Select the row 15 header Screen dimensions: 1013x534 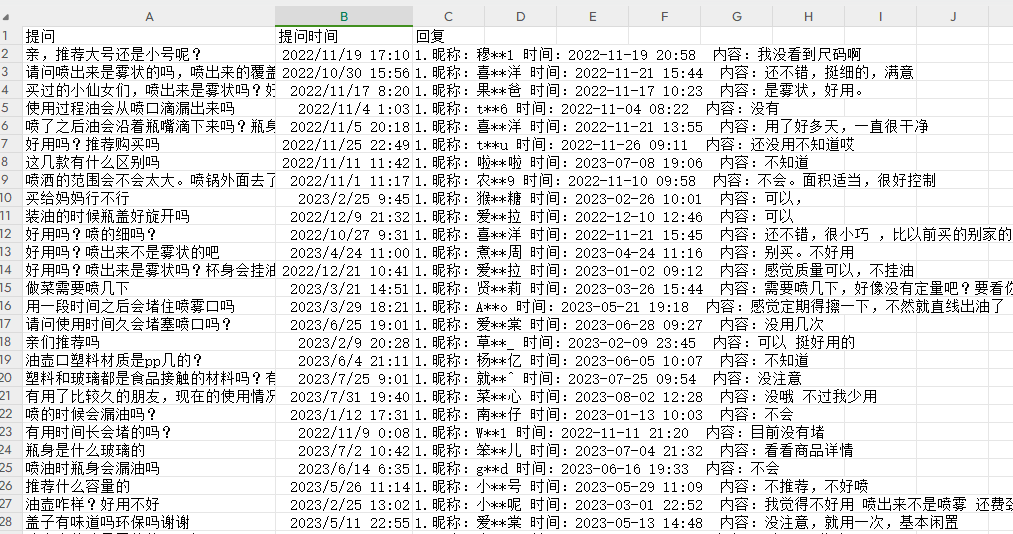coord(10,288)
